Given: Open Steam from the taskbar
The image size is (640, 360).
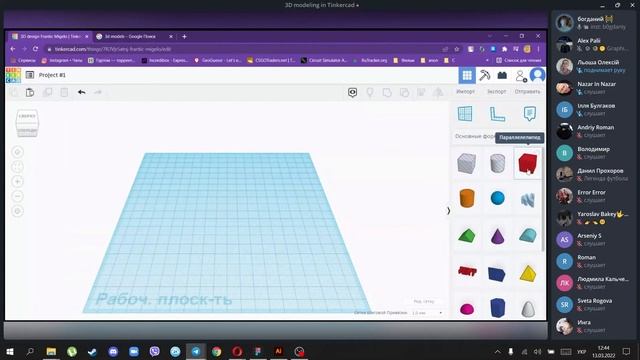Looking at the screenshot, I should click(92, 351).
